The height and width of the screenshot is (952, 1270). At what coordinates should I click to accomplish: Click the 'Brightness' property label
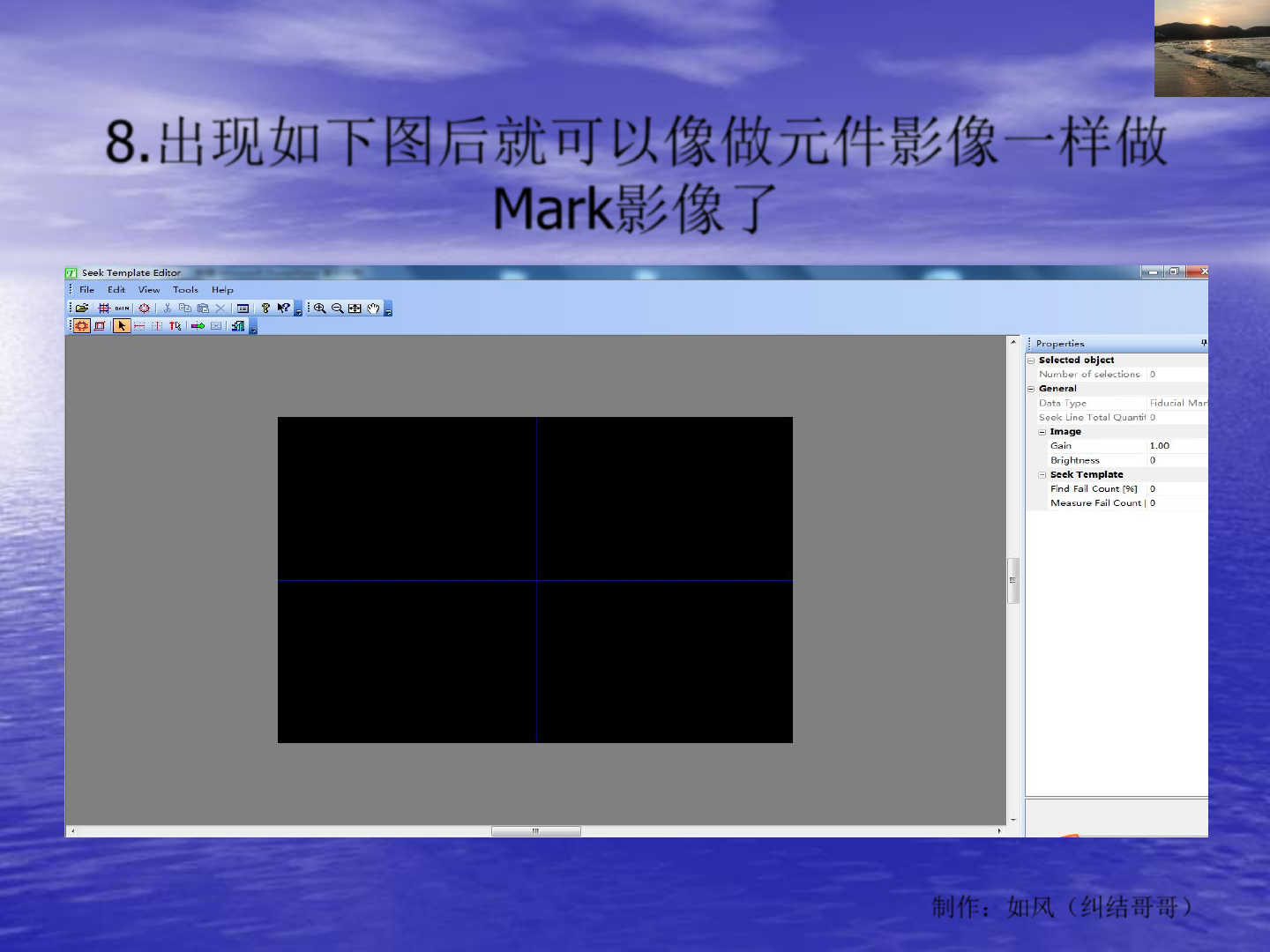tap(1075, 460)
